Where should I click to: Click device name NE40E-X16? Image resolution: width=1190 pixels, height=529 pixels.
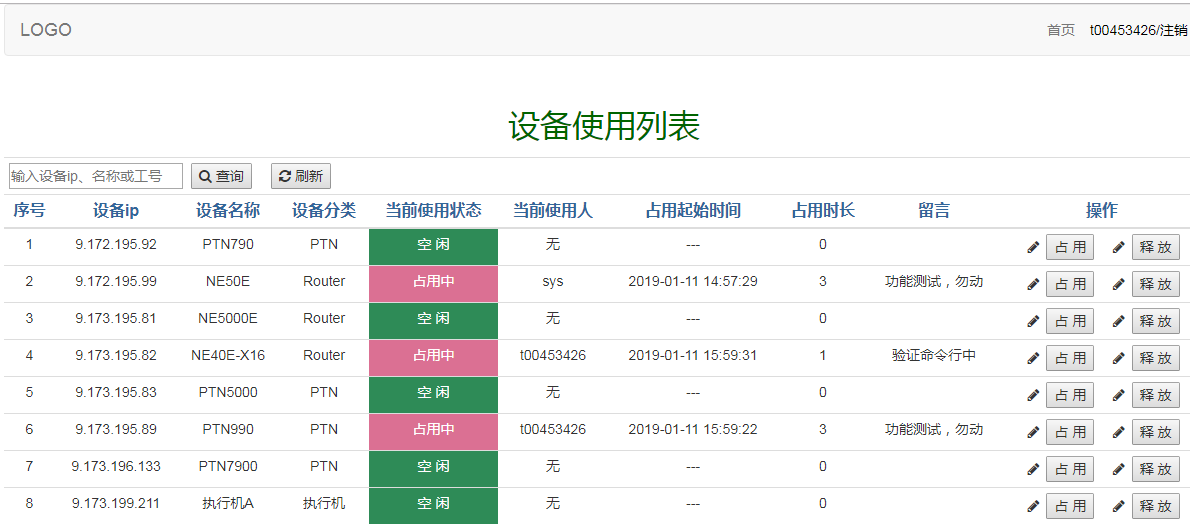(228, 355)
